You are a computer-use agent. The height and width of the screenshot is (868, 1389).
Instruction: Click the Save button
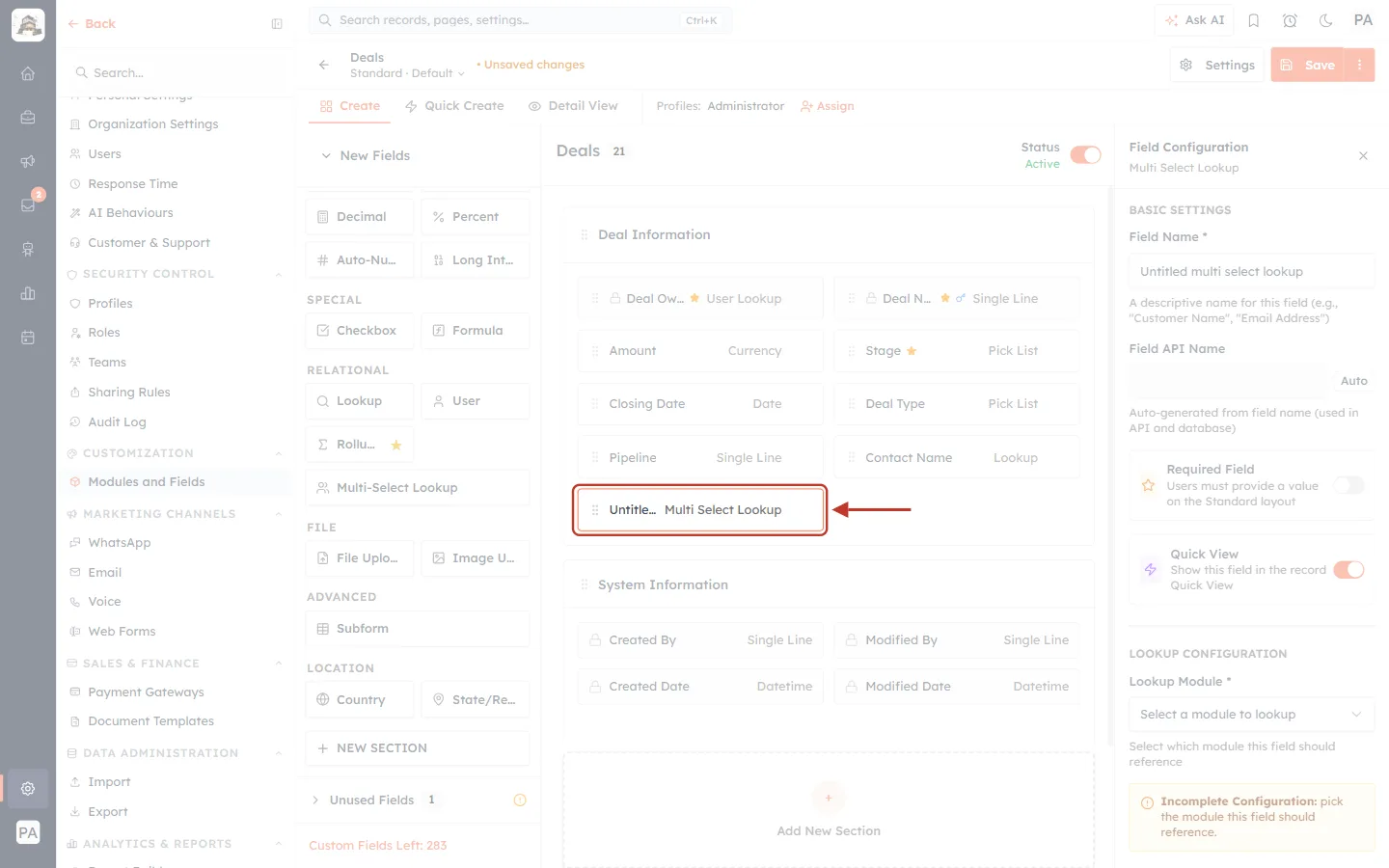[1308, 65]
